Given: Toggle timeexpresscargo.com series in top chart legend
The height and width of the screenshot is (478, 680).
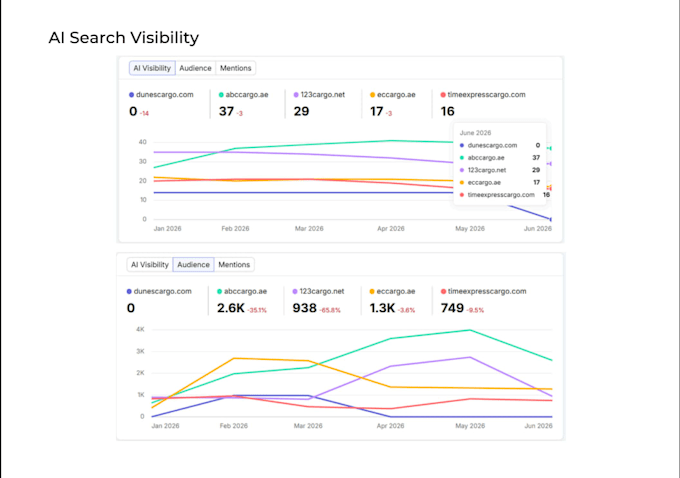Looking at the screenshot, I should point(483,95).
